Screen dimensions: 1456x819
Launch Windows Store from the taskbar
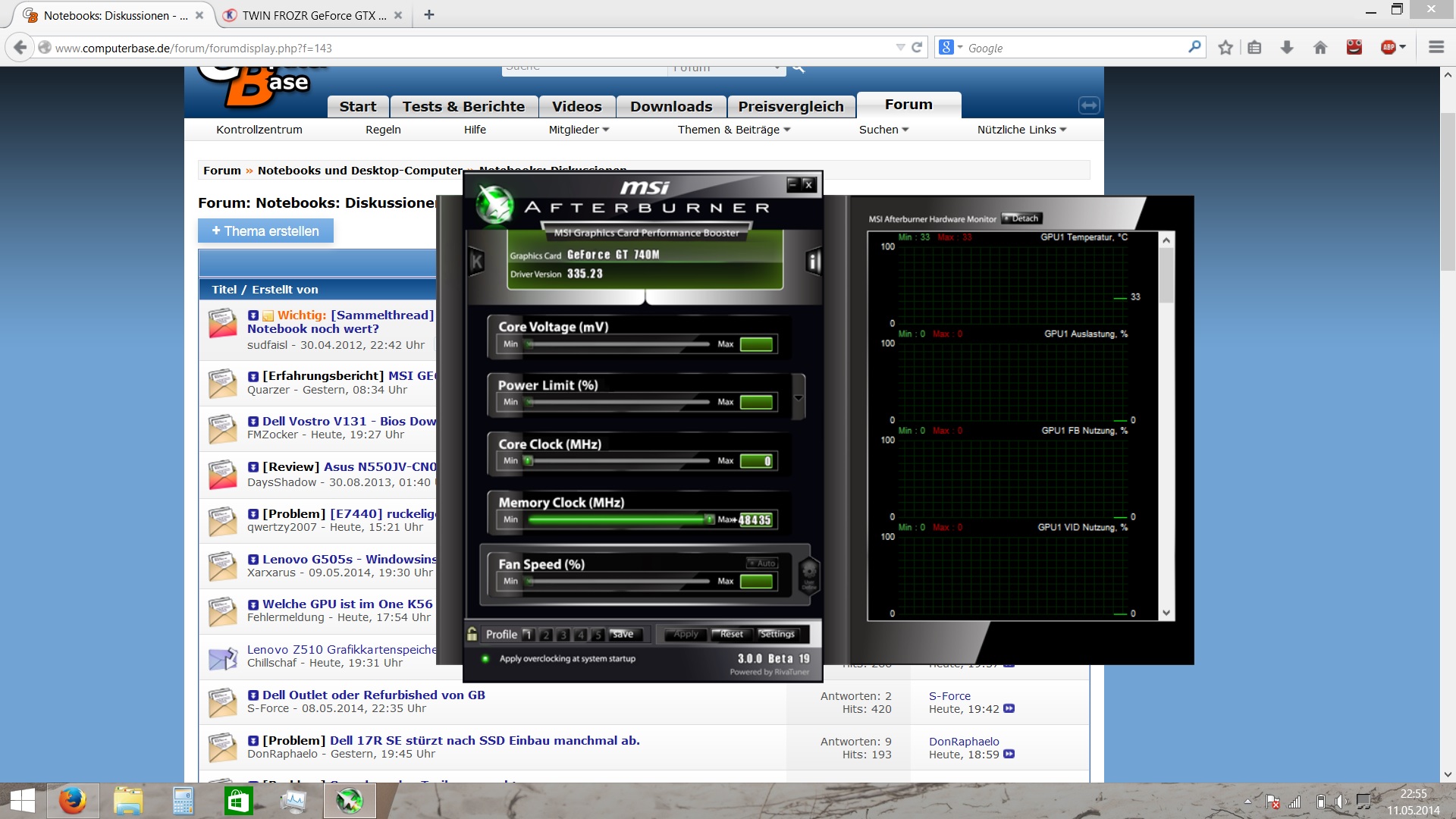tap(239, 801)
